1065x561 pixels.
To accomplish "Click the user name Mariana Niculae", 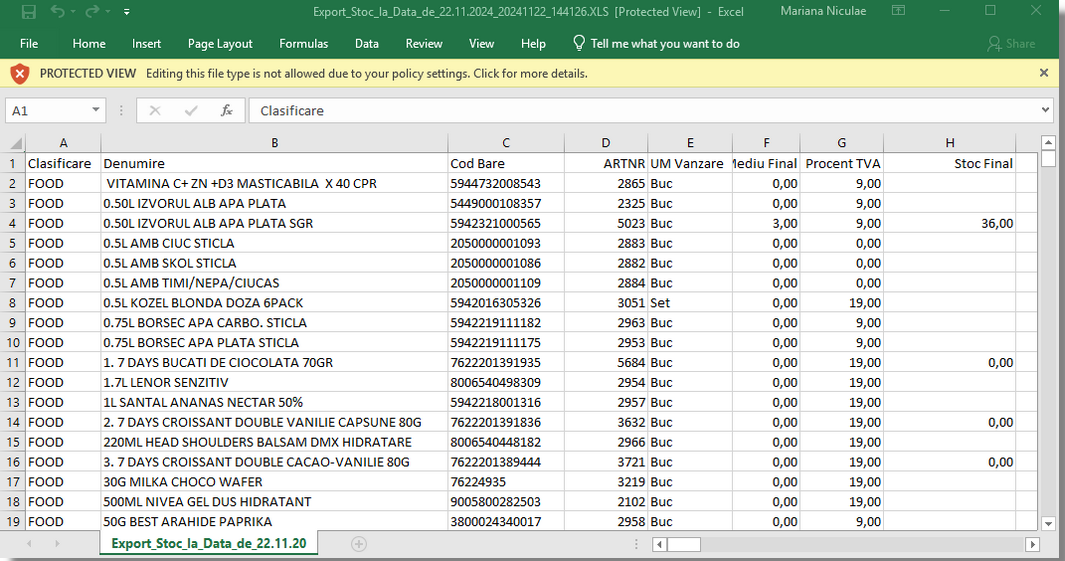I will (823, 11).
